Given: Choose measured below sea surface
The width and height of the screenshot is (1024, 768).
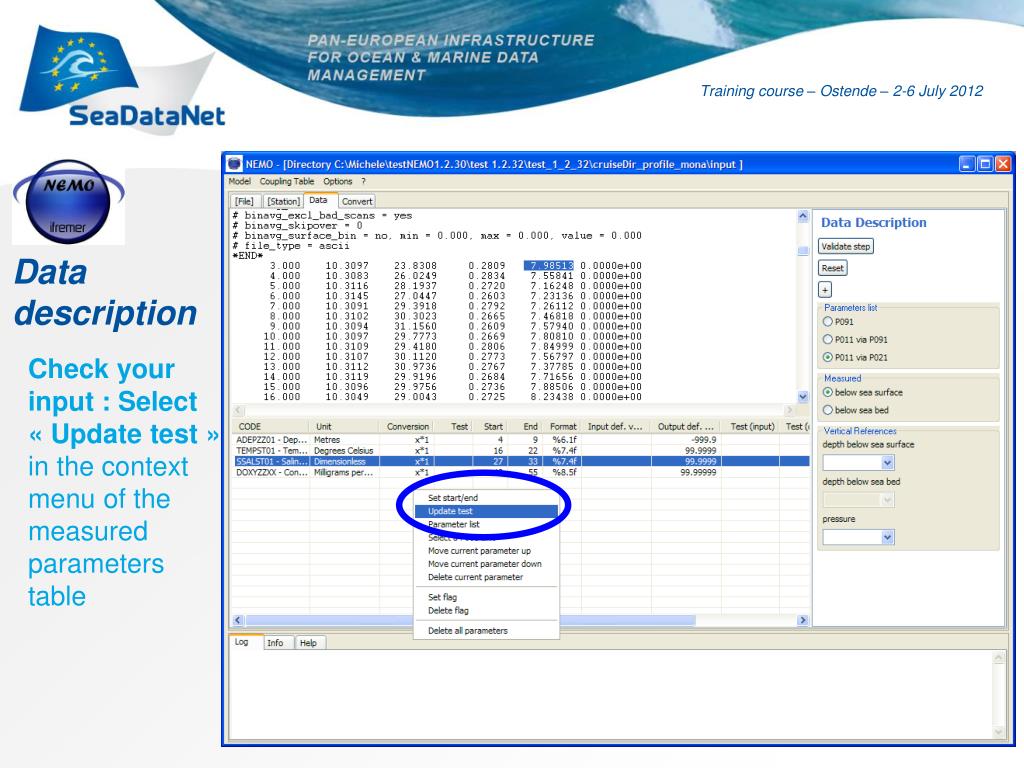Looking at the screenshot, I should click(827, 392).
